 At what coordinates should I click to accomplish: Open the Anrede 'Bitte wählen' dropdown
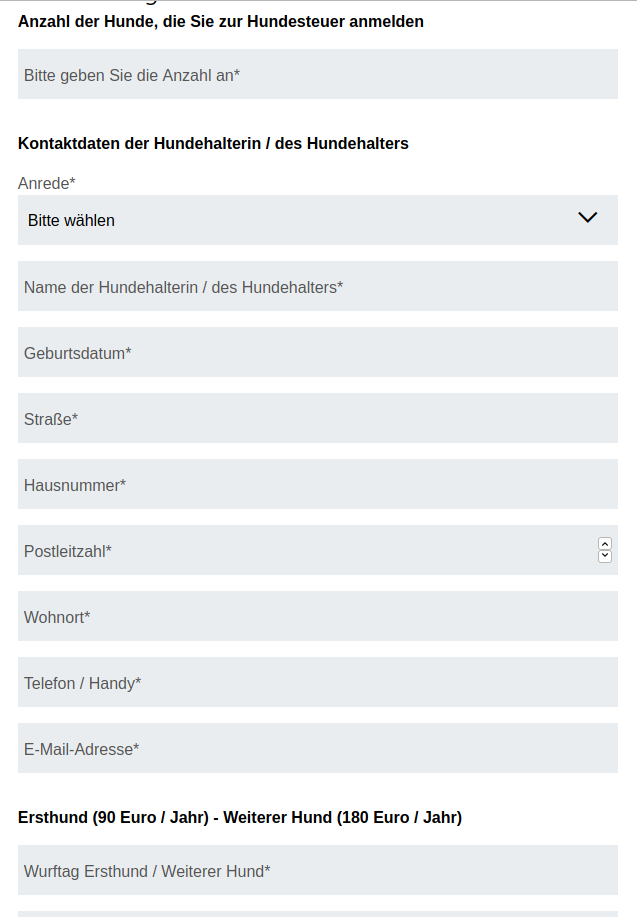coord(300,220)
